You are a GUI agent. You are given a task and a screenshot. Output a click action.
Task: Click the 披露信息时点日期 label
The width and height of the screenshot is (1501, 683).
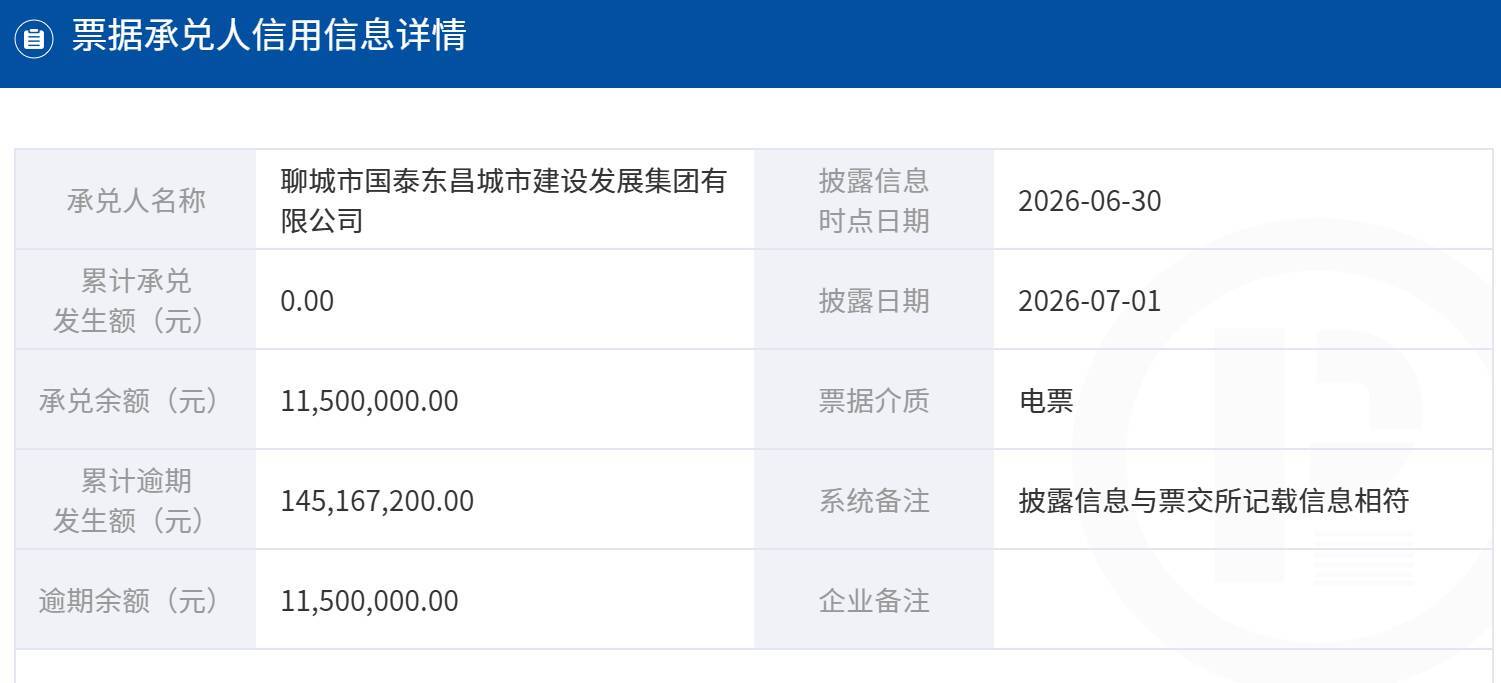[874, 201]
